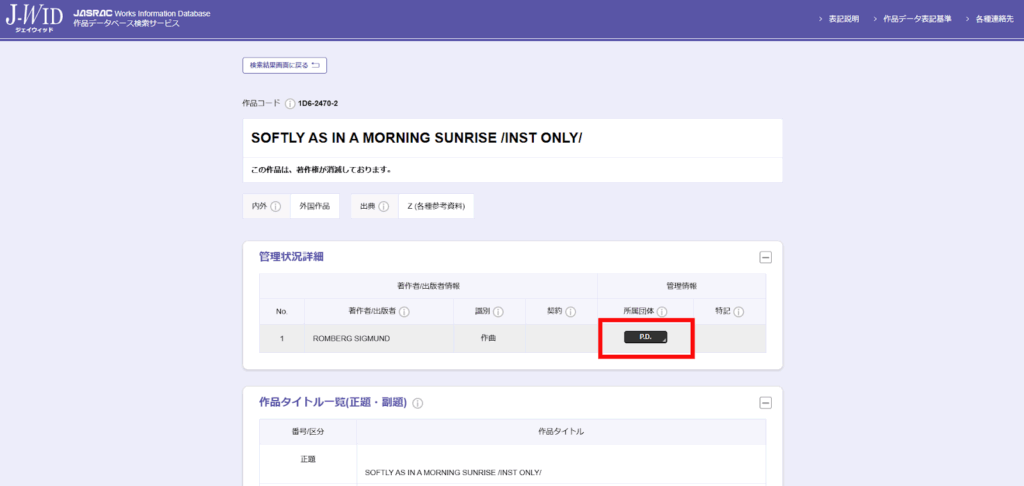1024x486 pixels.
Task: Click the ROMBERG SIGMUND author cell
Action: click(x=351, y=339)
